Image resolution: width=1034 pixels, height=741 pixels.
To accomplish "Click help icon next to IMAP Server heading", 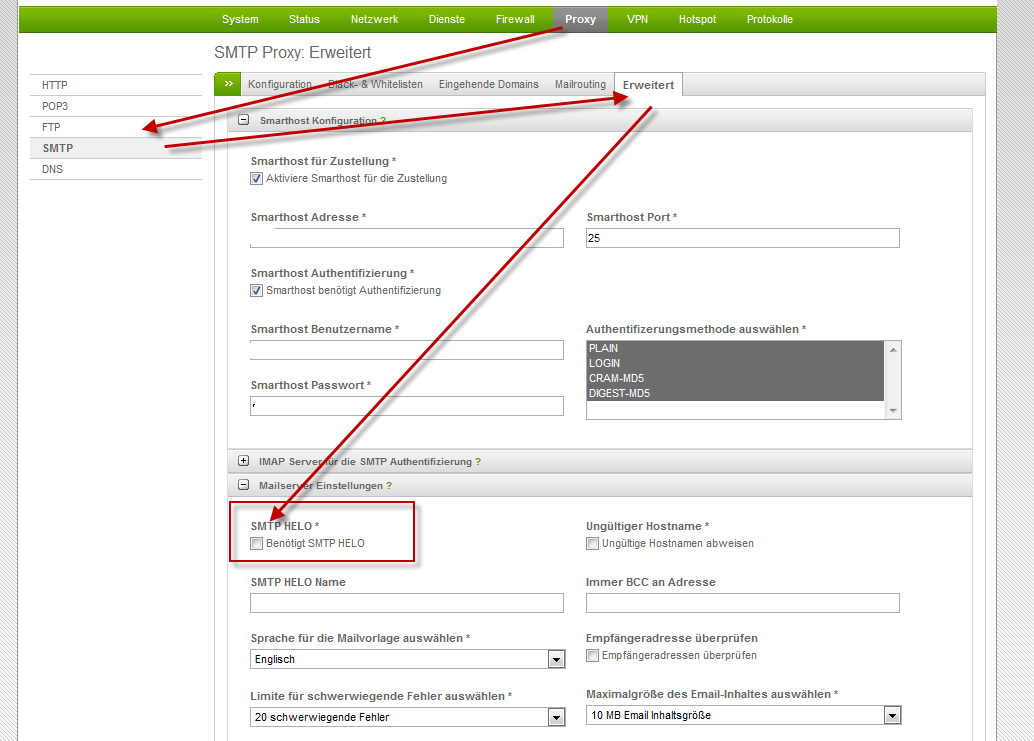I will click(x=478, y=462).
